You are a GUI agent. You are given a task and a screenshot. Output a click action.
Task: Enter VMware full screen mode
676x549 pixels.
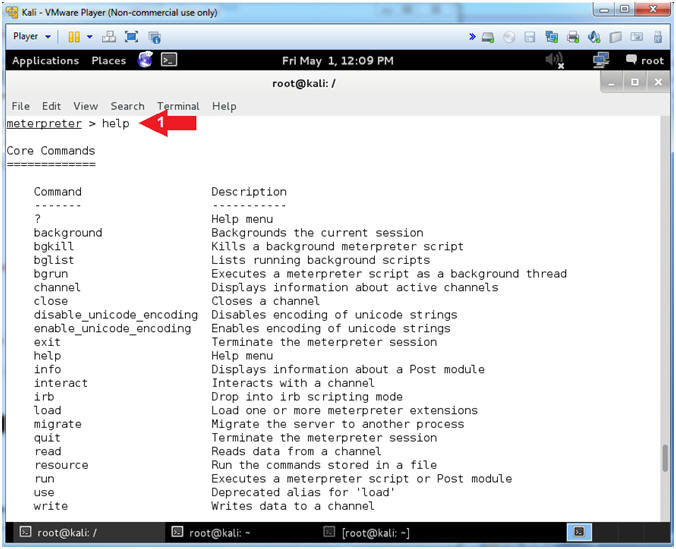click(131, 37)
